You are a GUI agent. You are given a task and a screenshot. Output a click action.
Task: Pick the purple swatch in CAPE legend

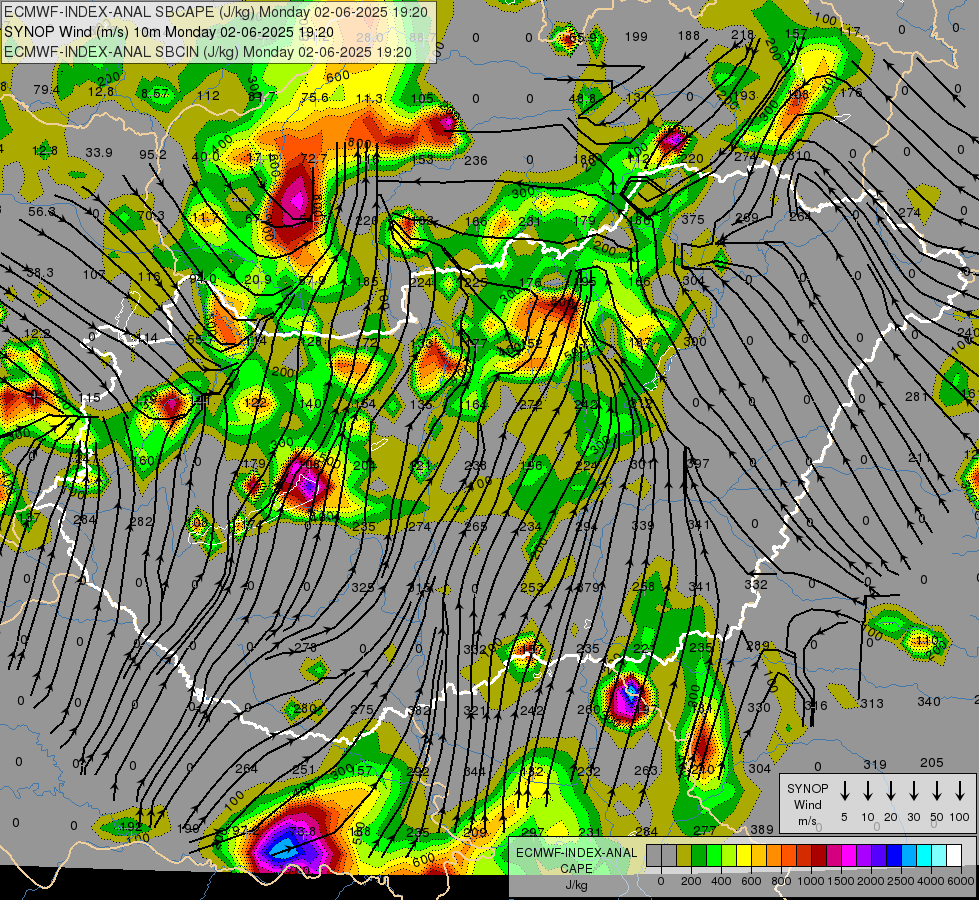(x=864, y=855)
